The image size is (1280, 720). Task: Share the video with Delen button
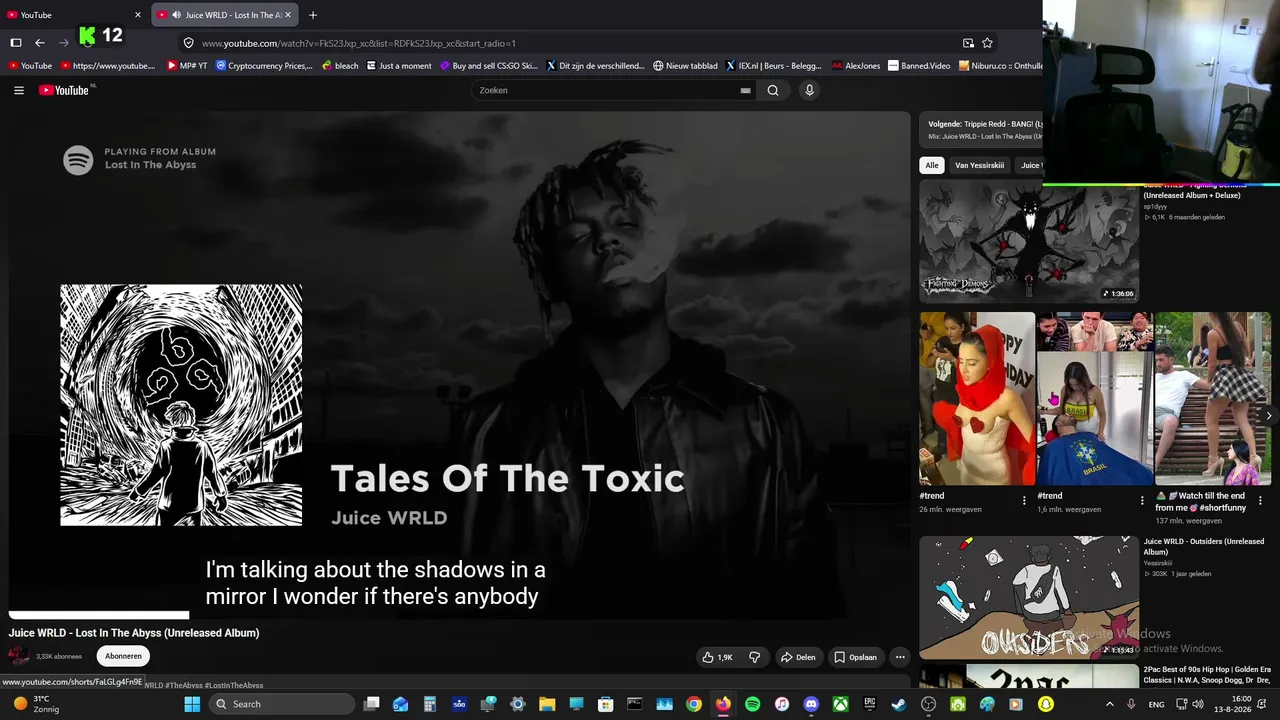click(798, 657)
